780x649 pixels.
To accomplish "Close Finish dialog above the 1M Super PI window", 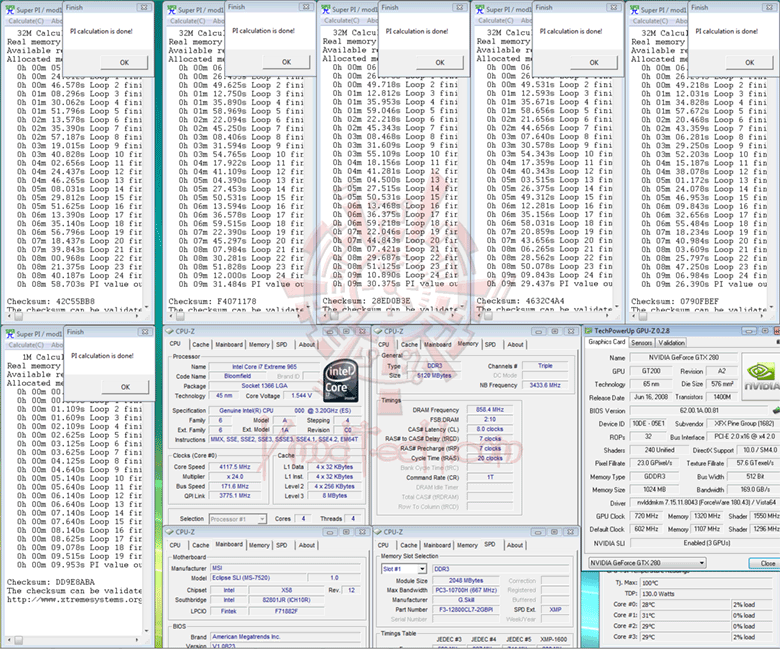I will (145, 332).
